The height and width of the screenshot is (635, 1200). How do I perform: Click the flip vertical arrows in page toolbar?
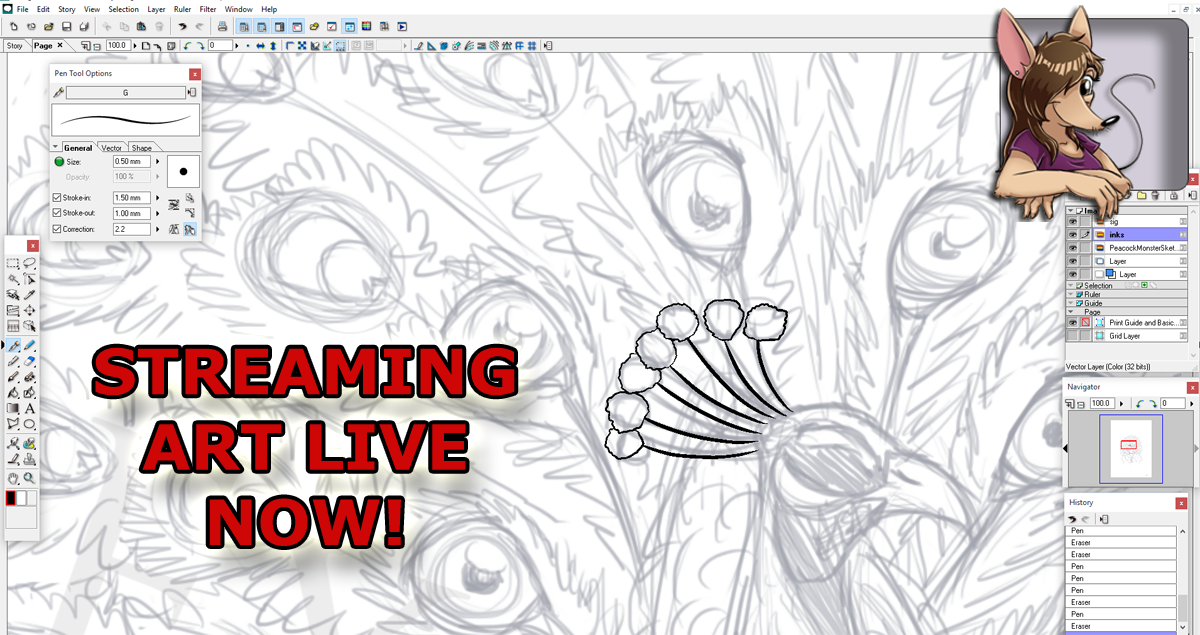[x=273, y=46]
